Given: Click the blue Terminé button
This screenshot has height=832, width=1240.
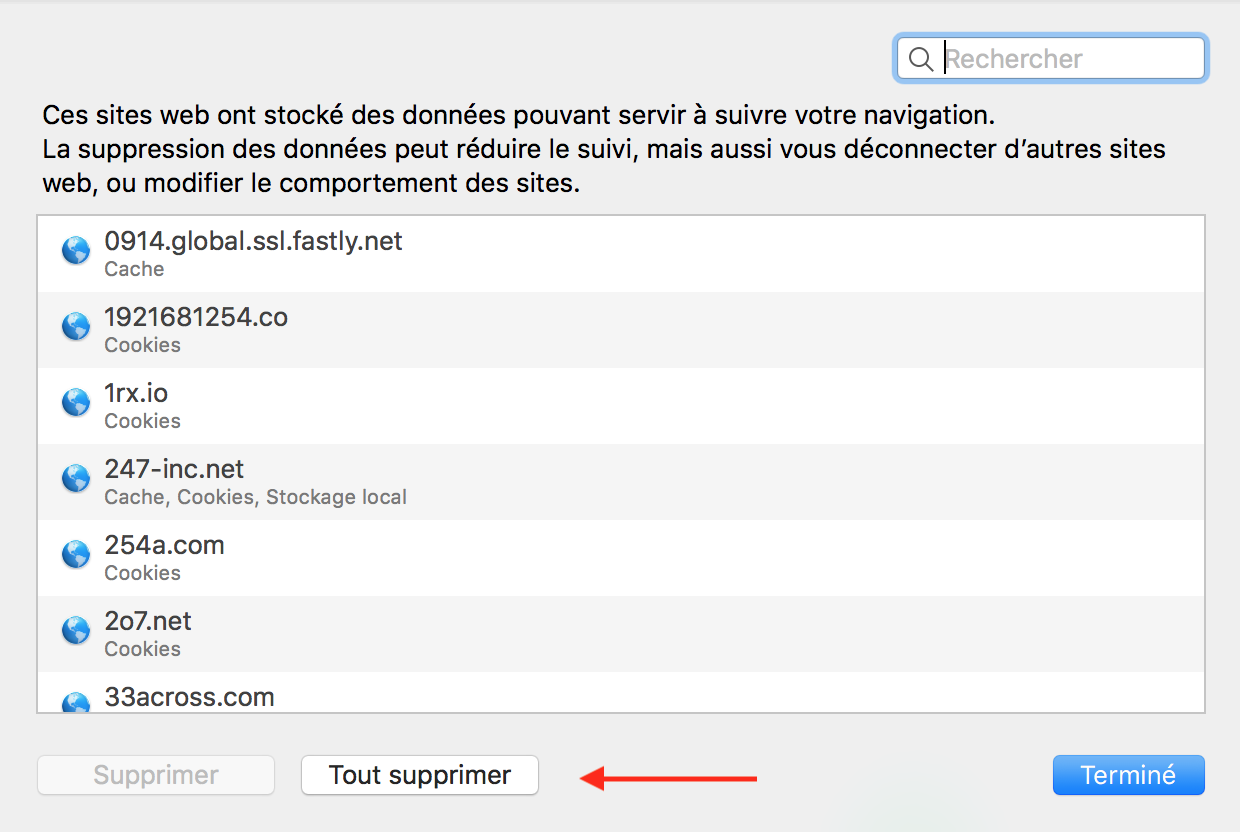Looking at the screenshot, I should [x=1129, y=775].
